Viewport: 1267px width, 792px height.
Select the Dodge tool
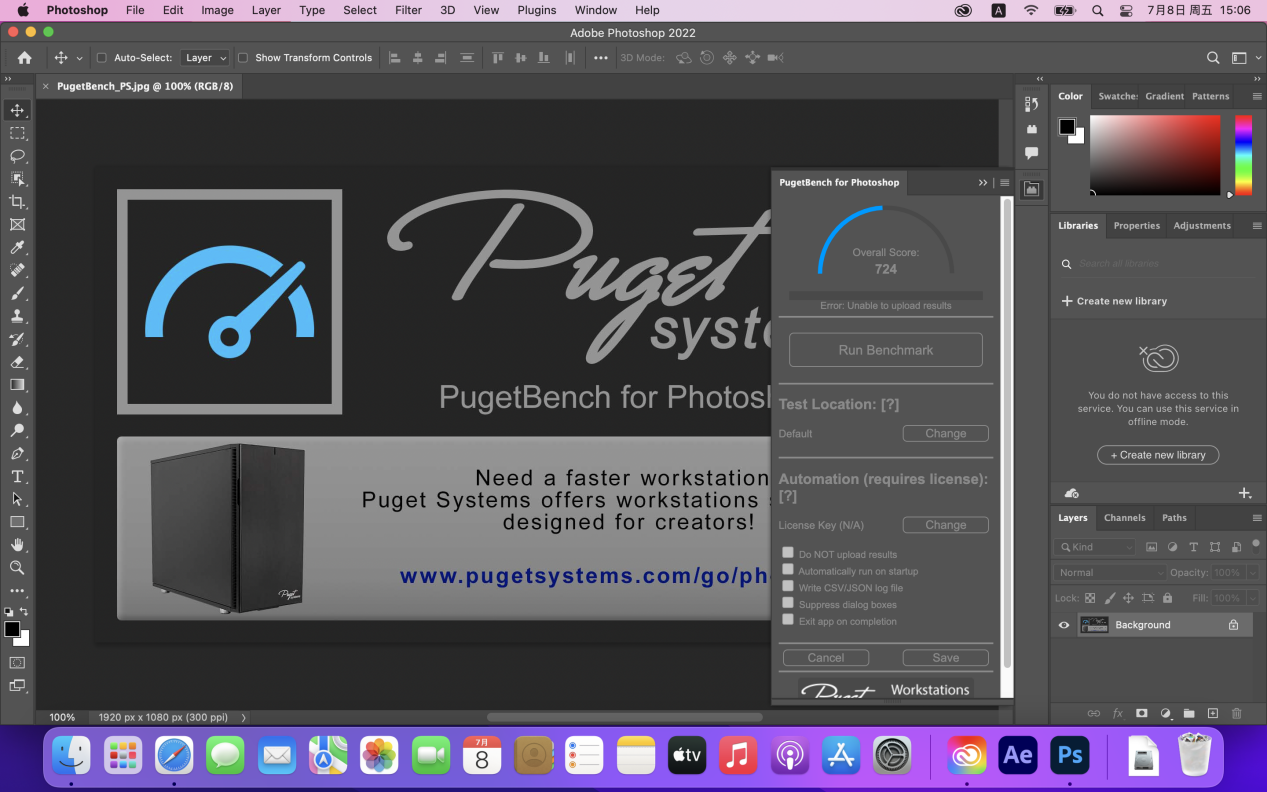click(x=17, y=431)
